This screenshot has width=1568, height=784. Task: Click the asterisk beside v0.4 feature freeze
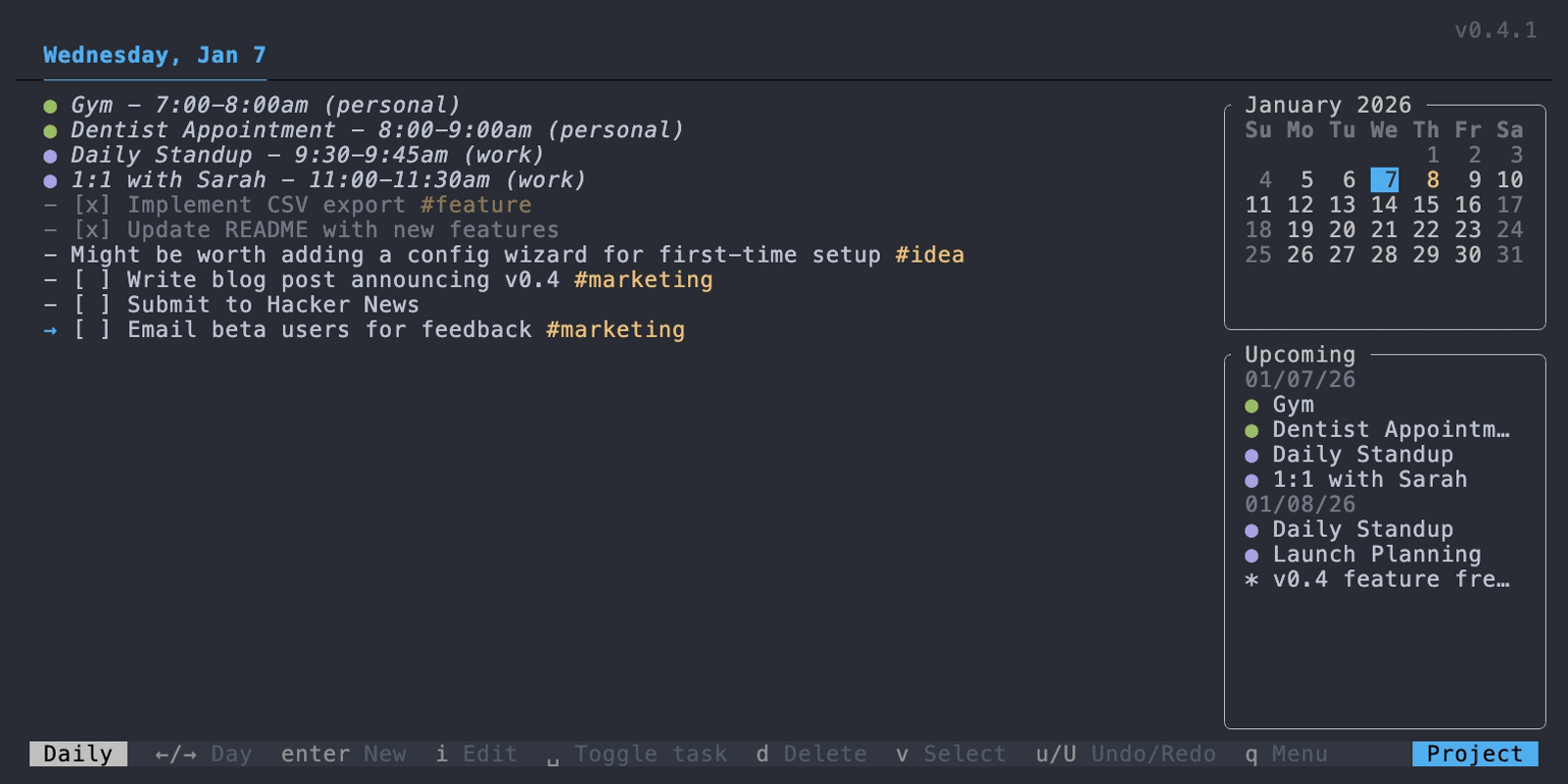(x=1251, y=580)
